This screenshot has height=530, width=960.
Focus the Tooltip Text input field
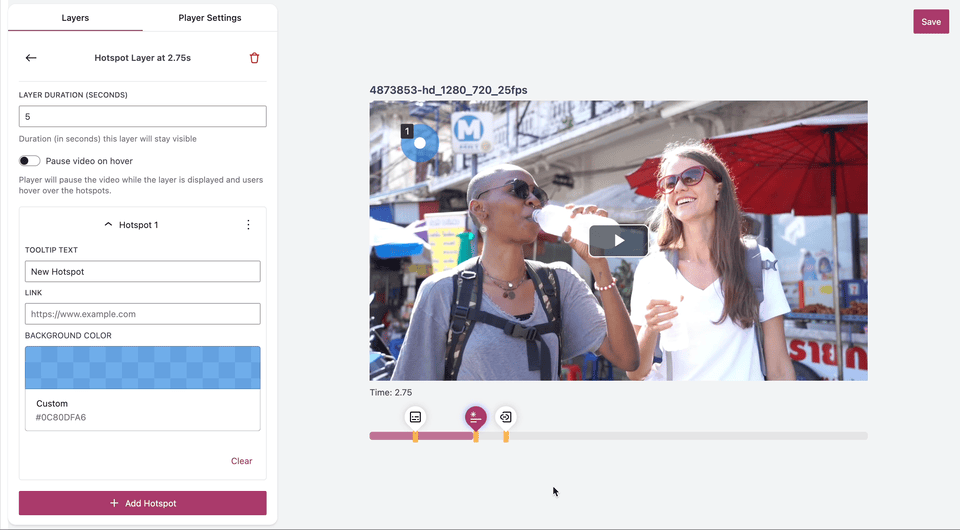click(x=143, y=272)
